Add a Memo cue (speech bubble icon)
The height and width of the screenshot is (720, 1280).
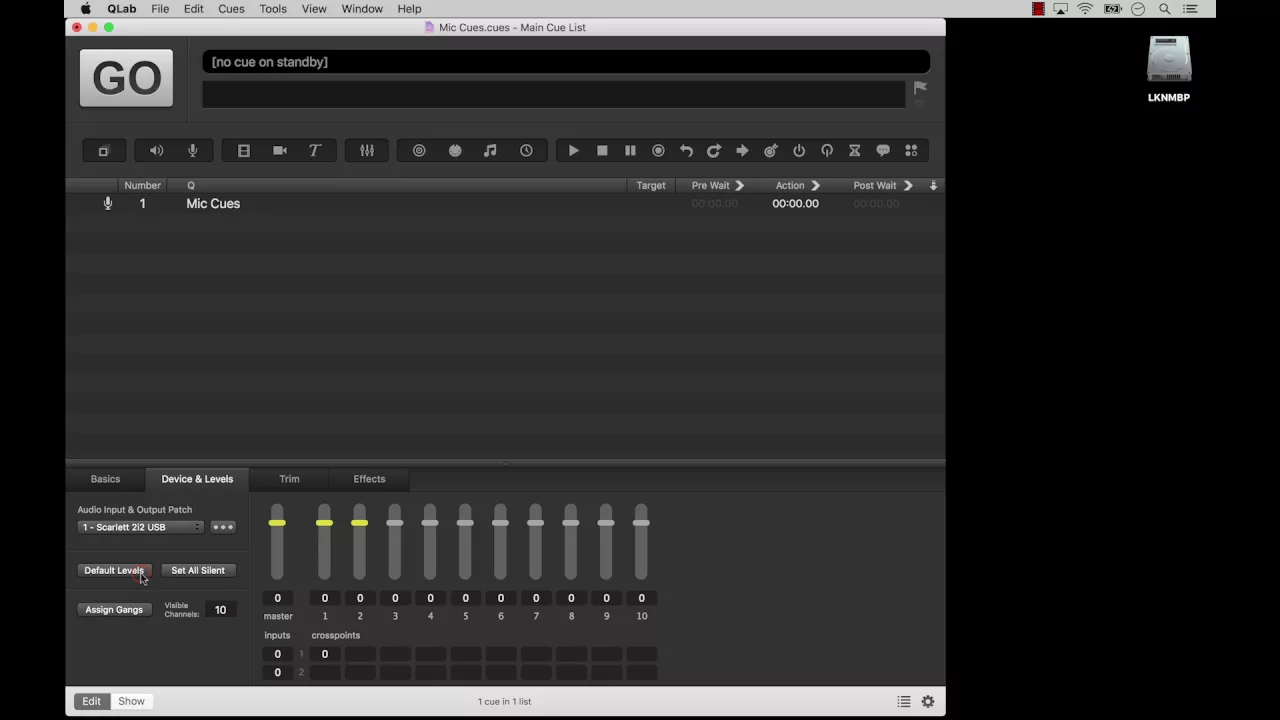(x=883, y=151)
